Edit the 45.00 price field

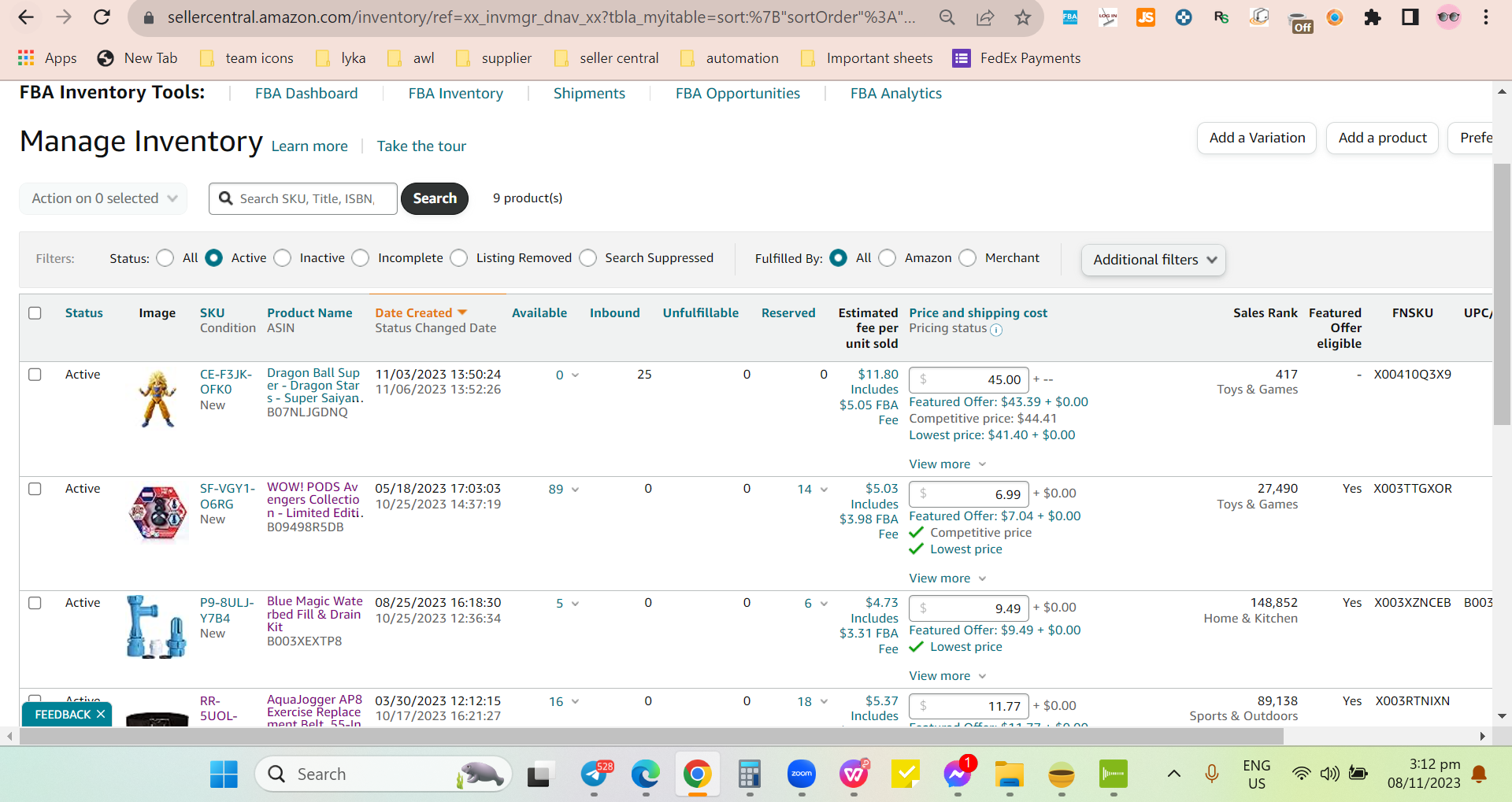[x=969, y=380]
